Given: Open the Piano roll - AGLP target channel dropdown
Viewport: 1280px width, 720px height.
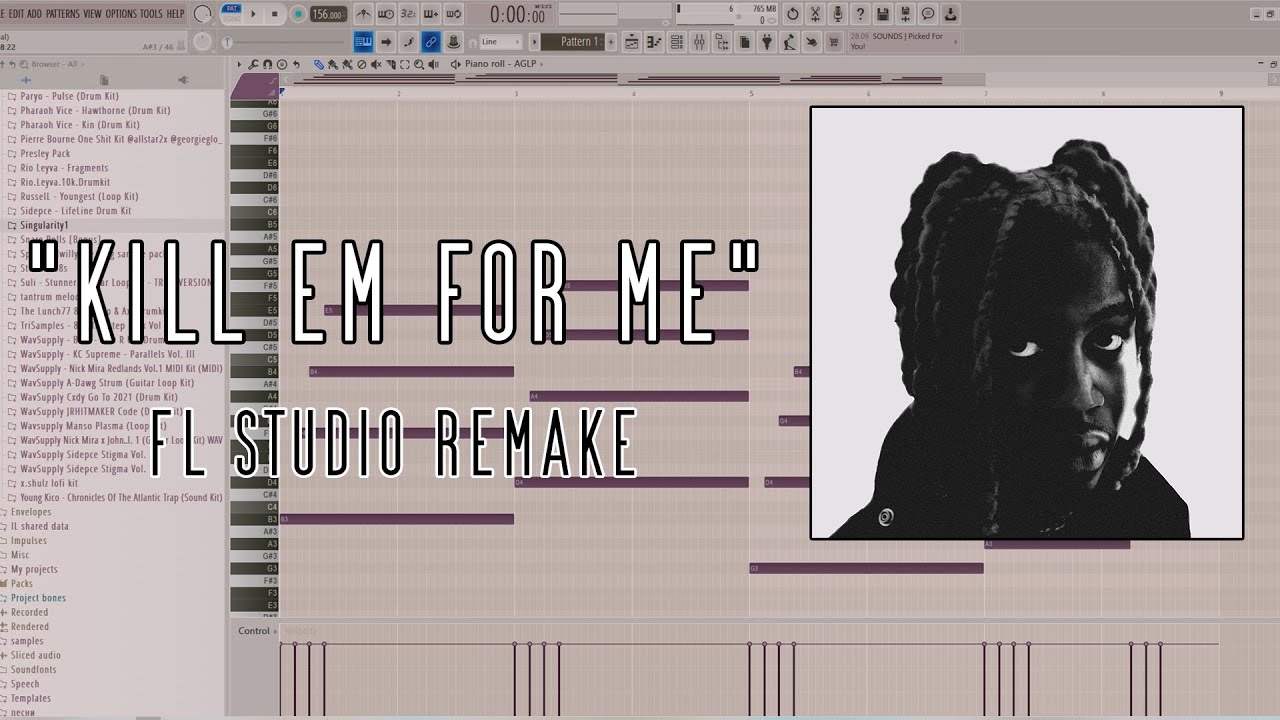Looking at the screenshot, I should (x=502, y=64).
